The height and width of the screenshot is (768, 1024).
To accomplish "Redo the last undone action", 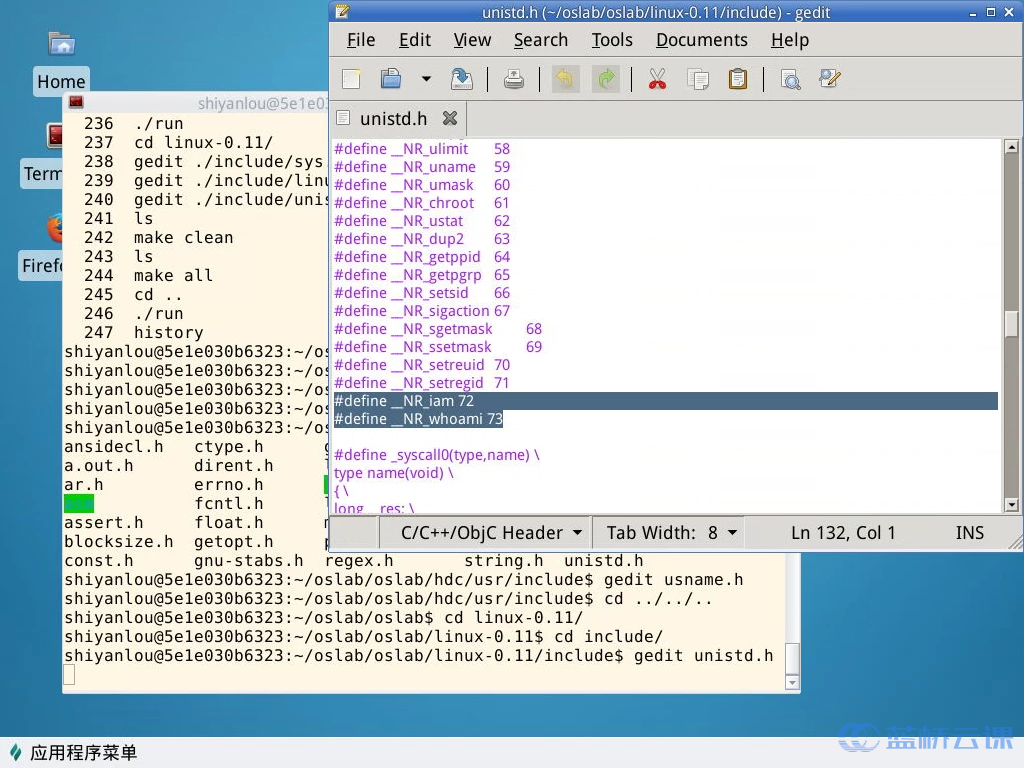I will [606, 79].
